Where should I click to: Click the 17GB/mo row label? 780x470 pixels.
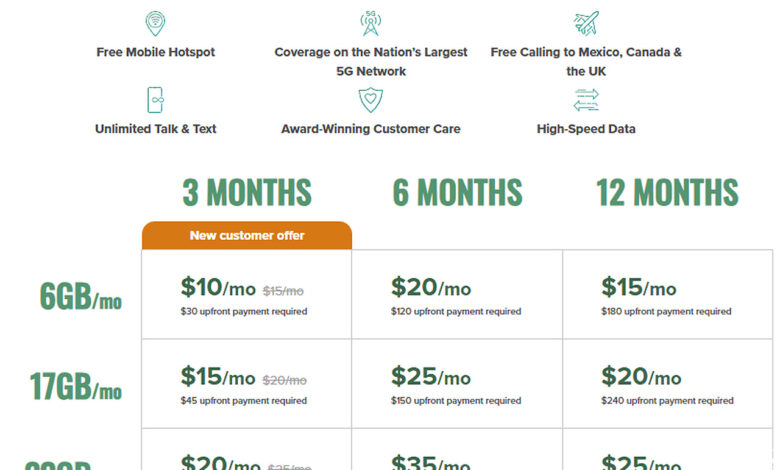coord(76,386)
